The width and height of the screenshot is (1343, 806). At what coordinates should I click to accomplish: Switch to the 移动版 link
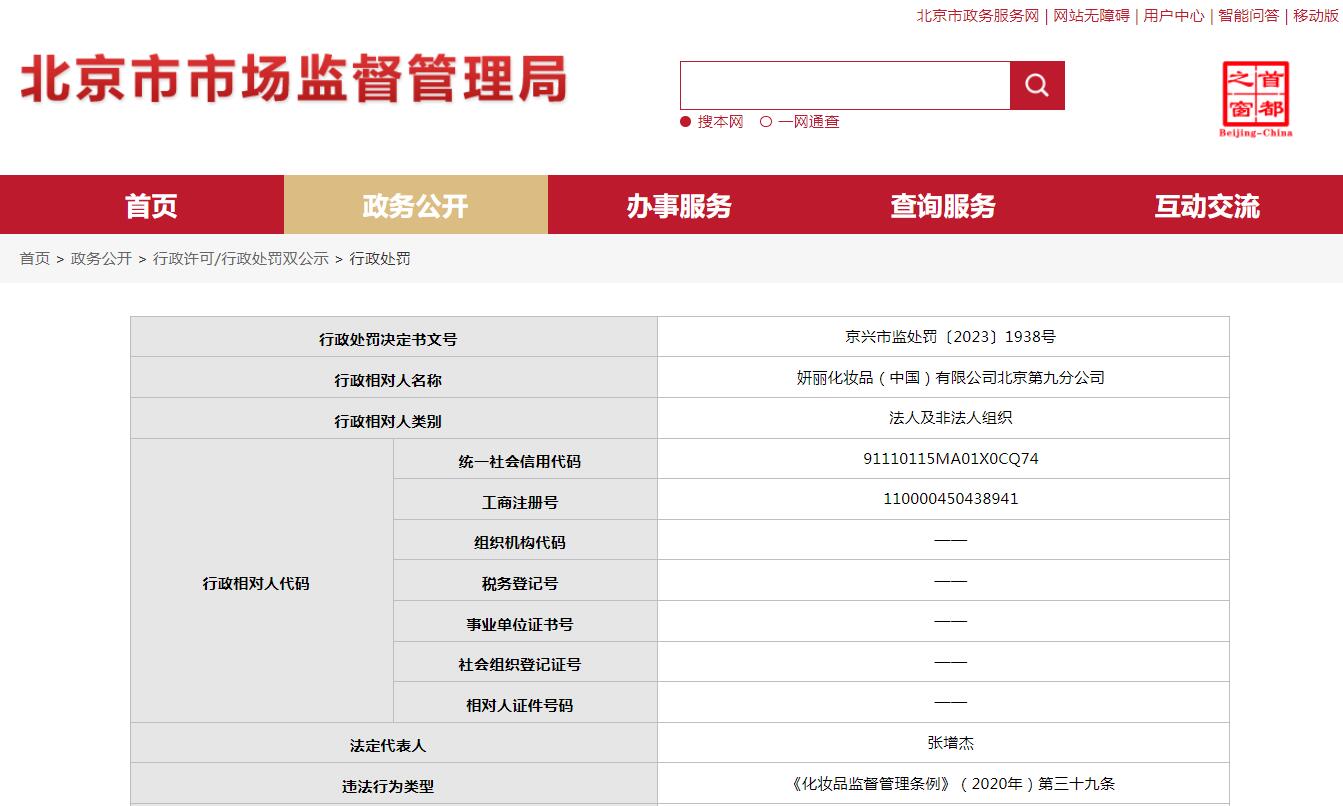(1315, 16)
